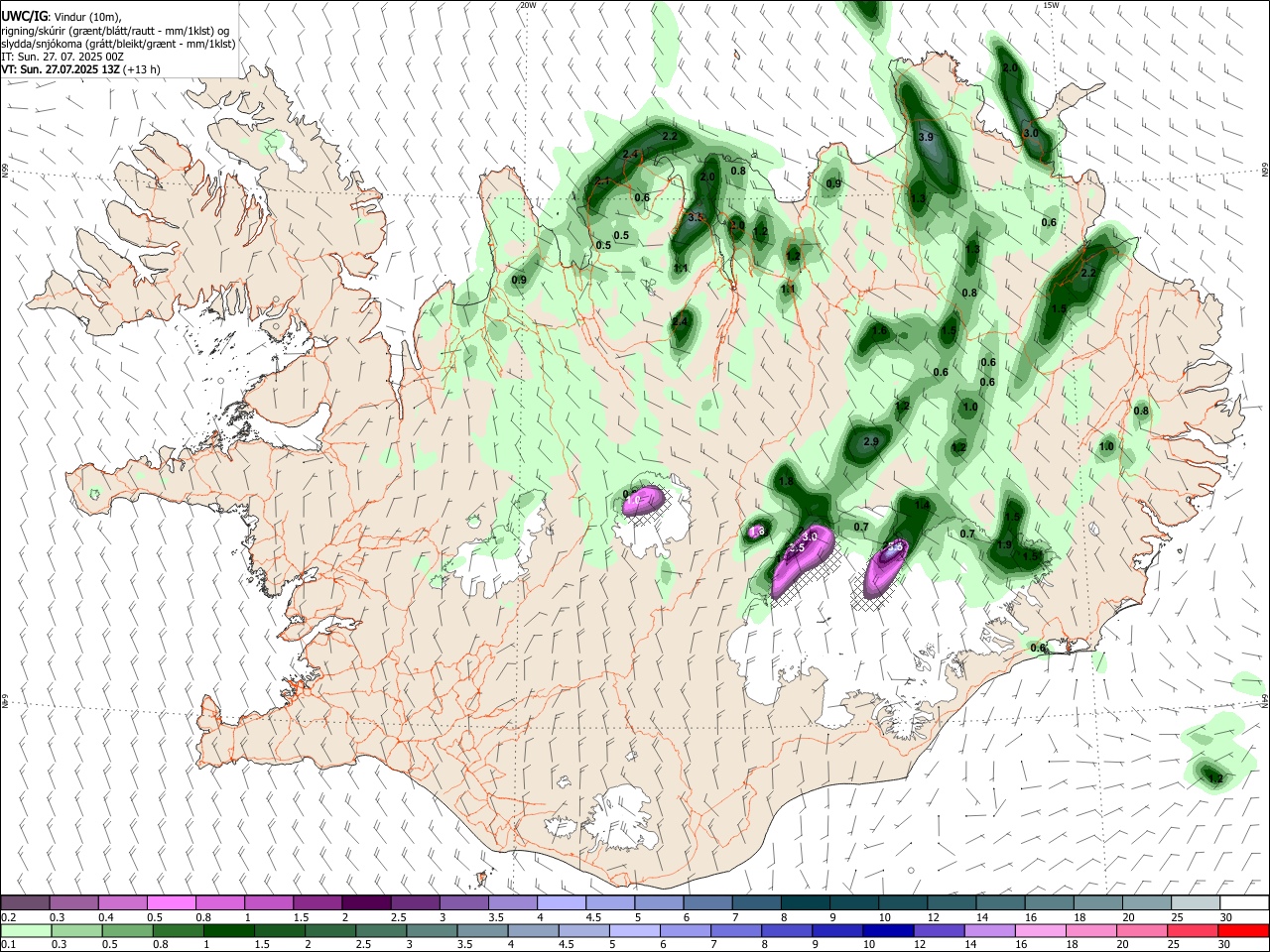The height and width of the screenshot is (952, 1270).
Task: Click the UWC/IG title text
Action: point(24,17)
